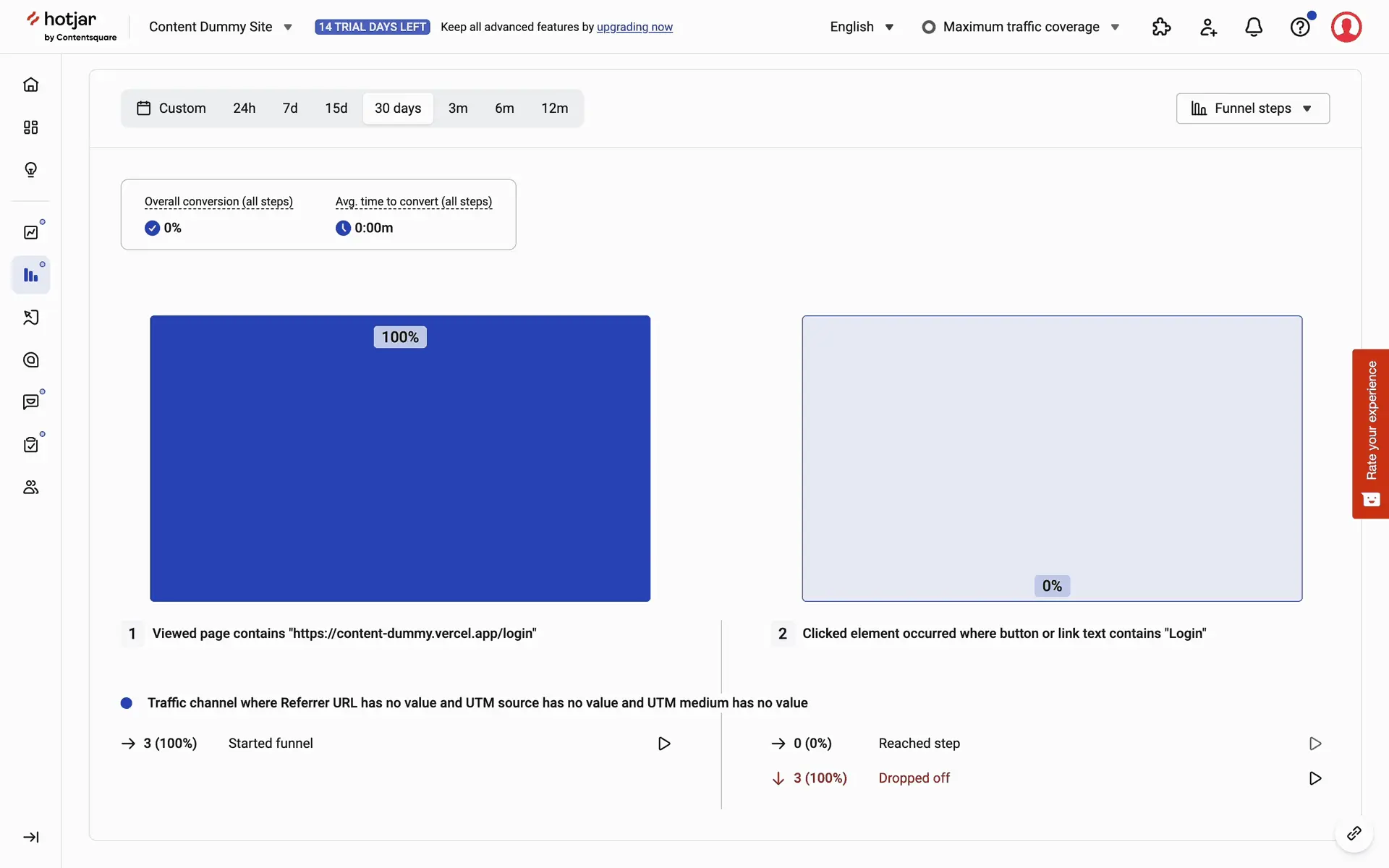
Task: Click the blue 100% funnel bar
Action: 400,458
